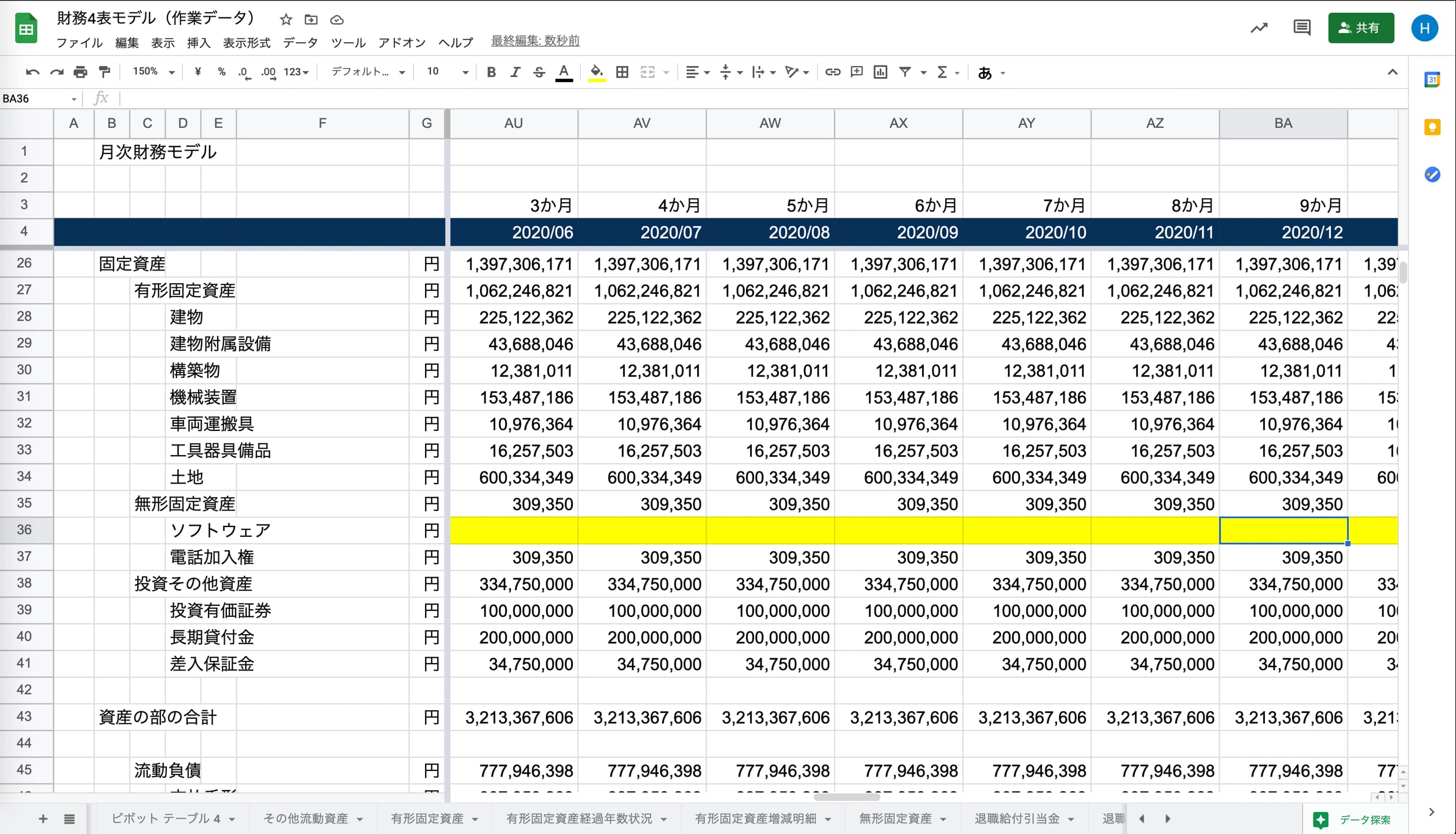This screenshot has width=1456, height=834.
Task: Switch to the 退職給付引当金 sheet tab
Action: [x=1016, y=818]
